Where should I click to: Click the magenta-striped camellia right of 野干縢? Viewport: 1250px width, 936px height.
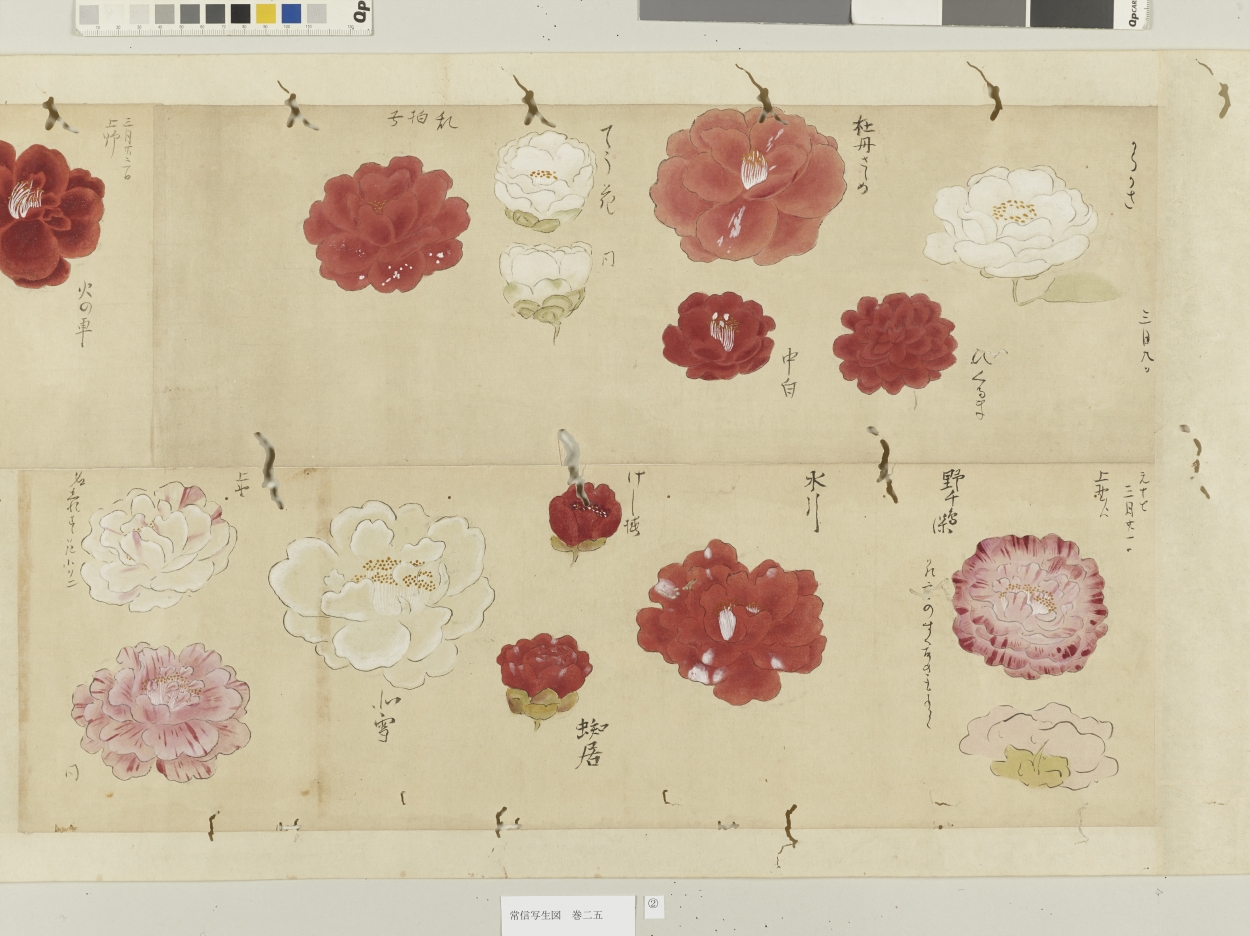click(1029, 606)
